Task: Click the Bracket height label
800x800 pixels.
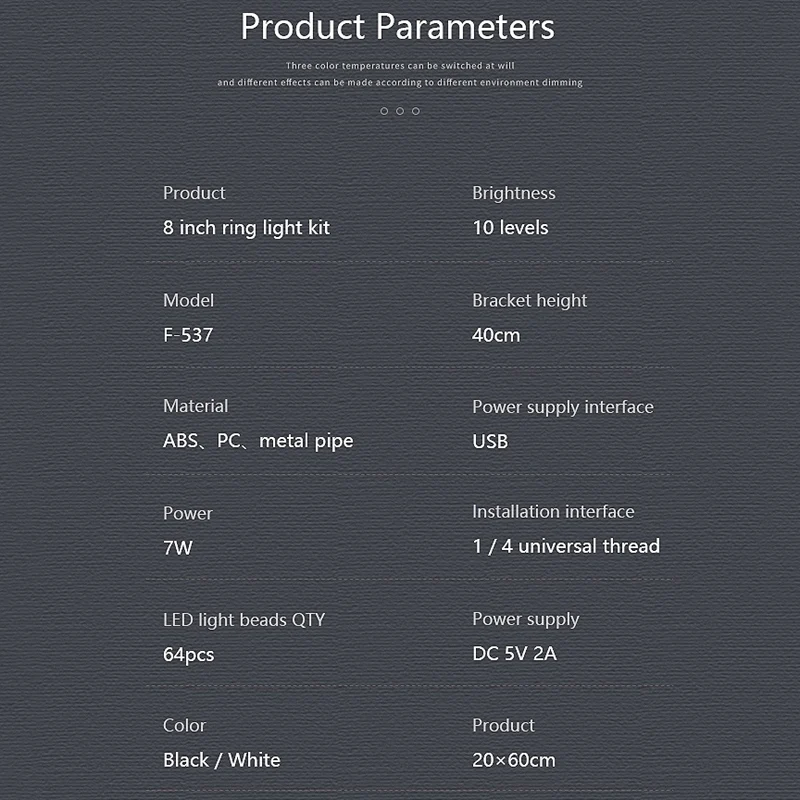Action: pyautogui.click(x=530, y=301)
